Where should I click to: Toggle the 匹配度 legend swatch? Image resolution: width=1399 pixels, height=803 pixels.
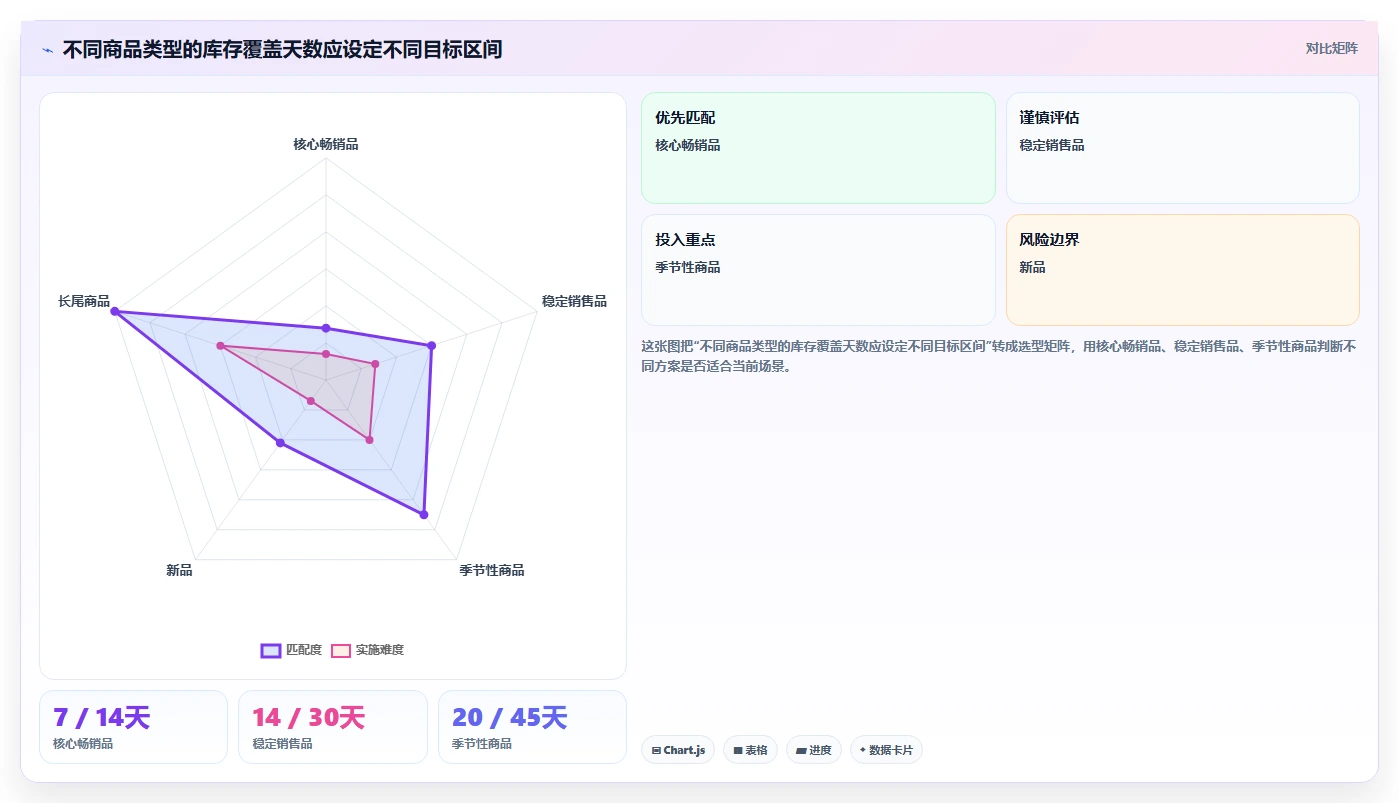[270, 650]
